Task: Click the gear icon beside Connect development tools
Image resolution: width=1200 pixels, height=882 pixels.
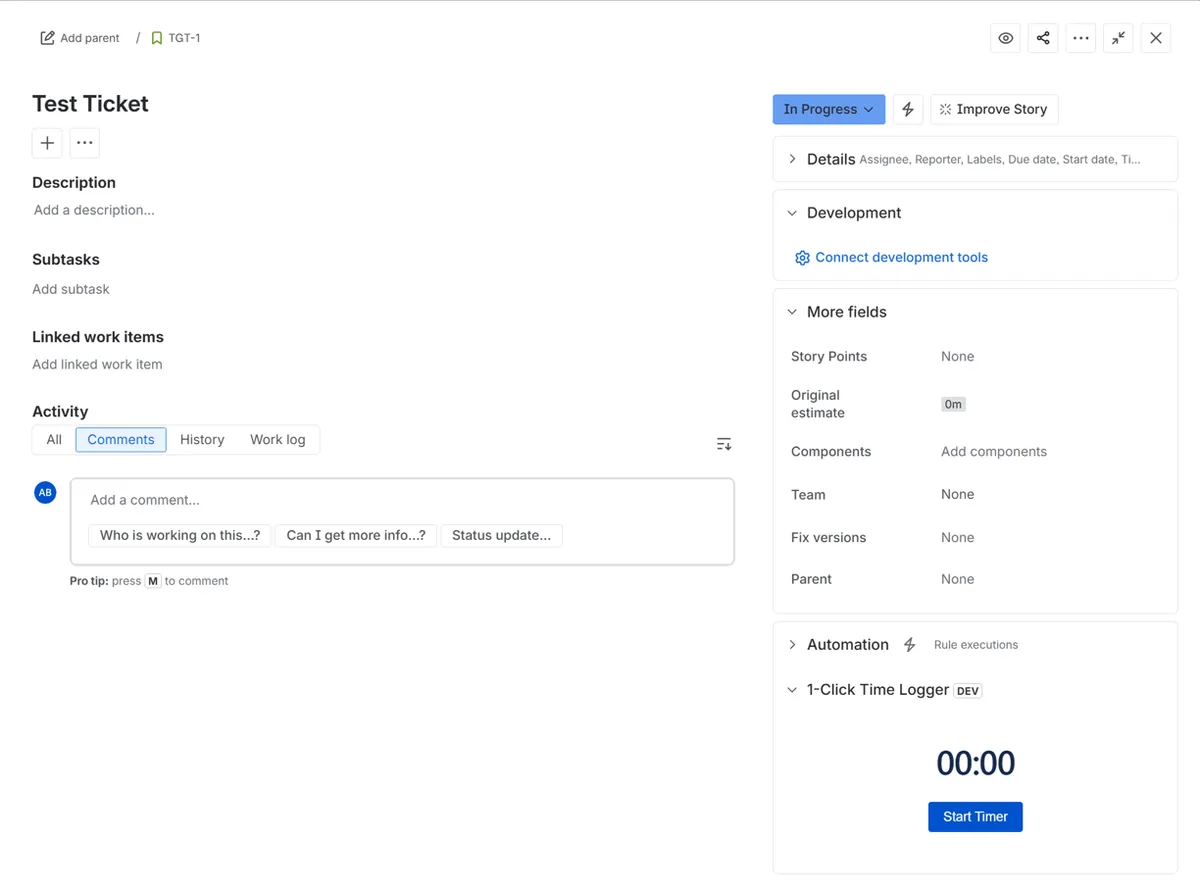Action: [802, 258]
